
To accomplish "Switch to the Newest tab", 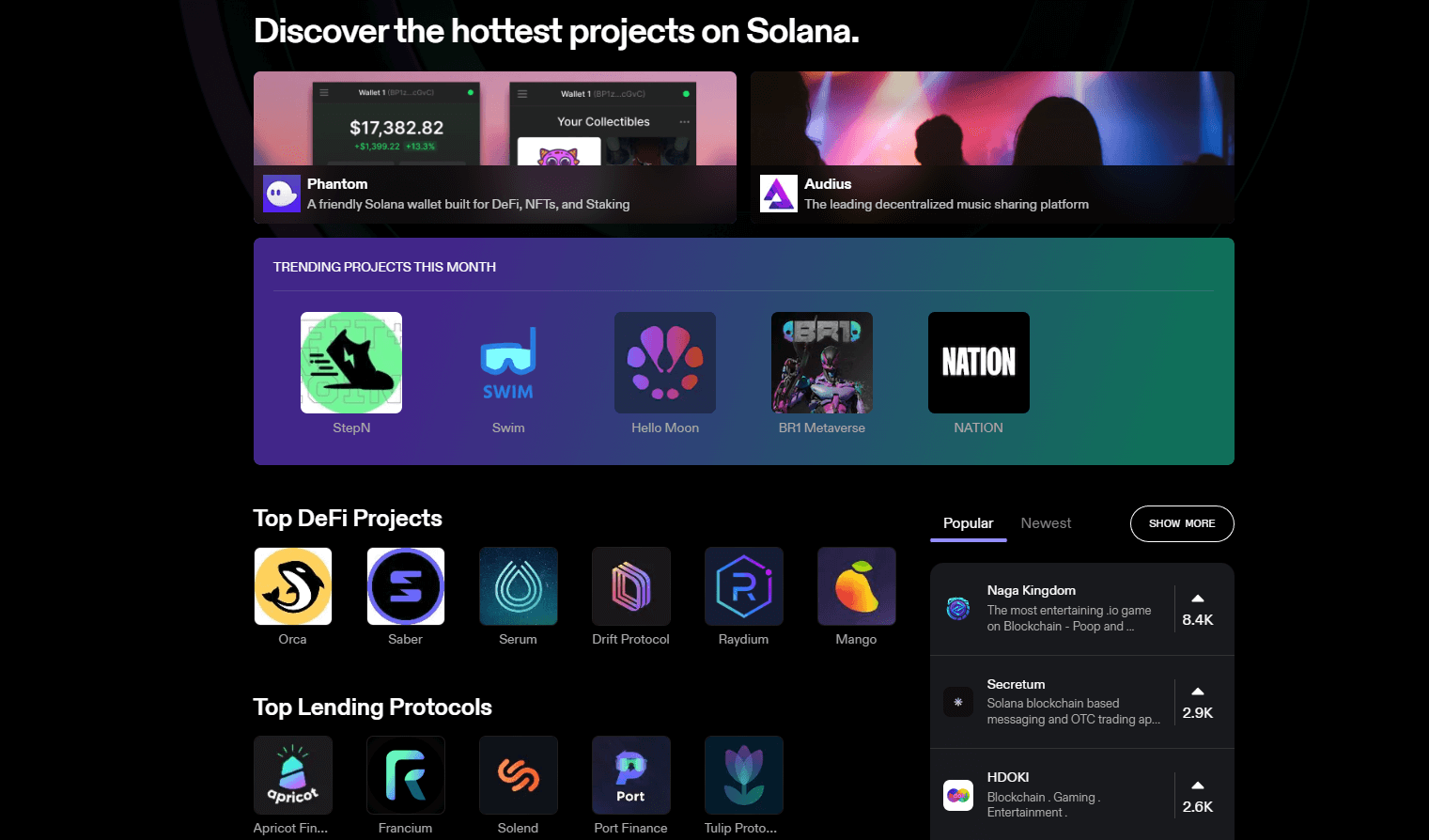I will 1046,523.
